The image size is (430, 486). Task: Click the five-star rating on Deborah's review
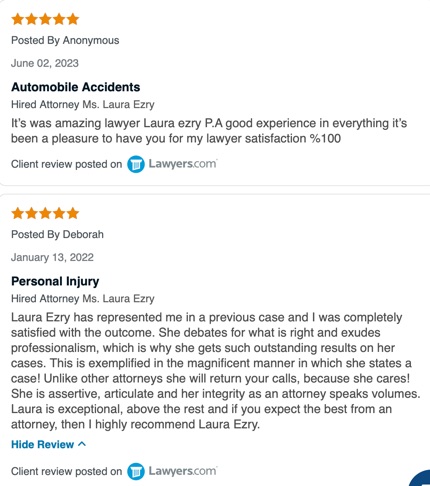point(45,213)
